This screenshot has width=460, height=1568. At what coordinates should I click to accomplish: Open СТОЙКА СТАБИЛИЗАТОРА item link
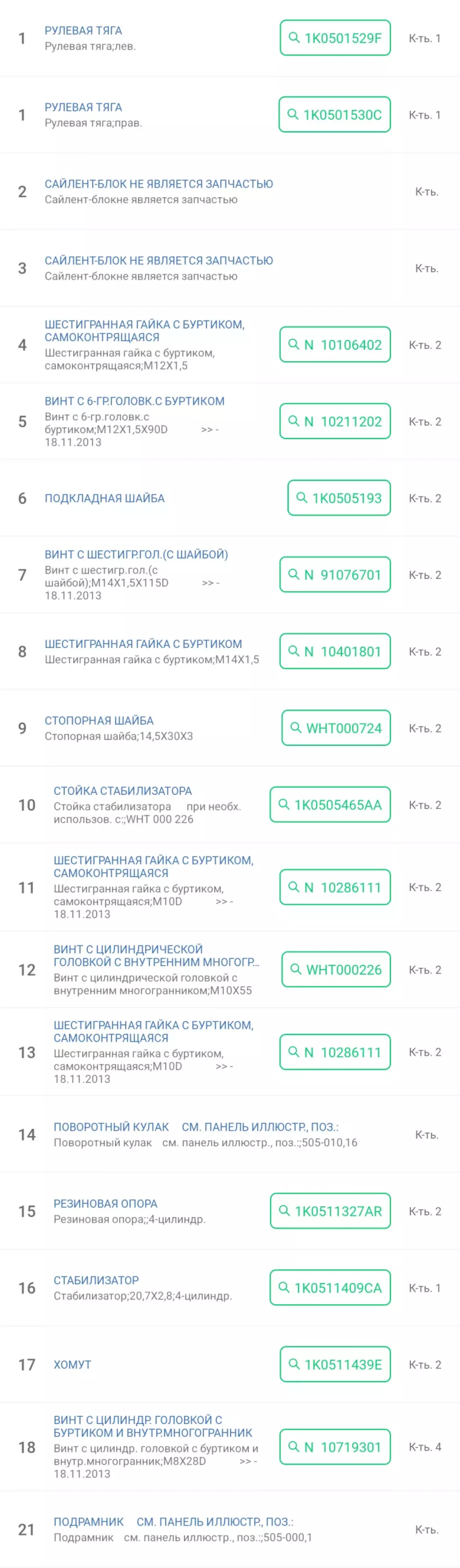(x=122, y=791)
